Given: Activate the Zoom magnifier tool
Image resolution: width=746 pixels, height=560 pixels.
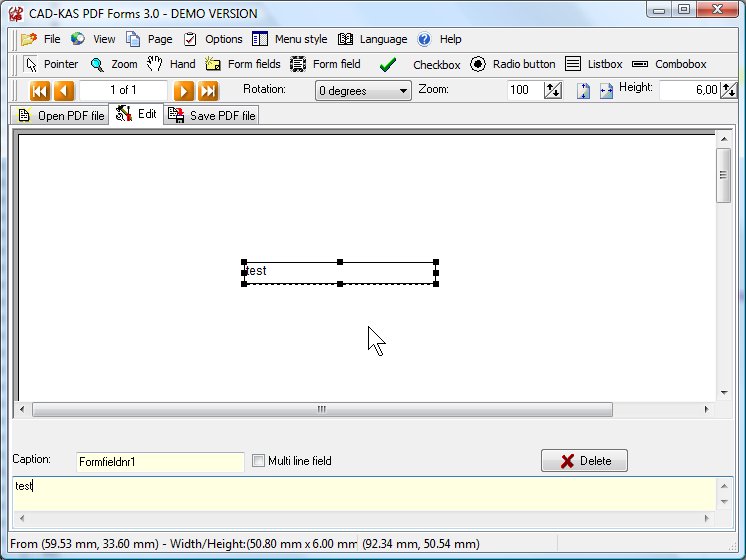Looking at the screenshot, I should pos(113,64).
